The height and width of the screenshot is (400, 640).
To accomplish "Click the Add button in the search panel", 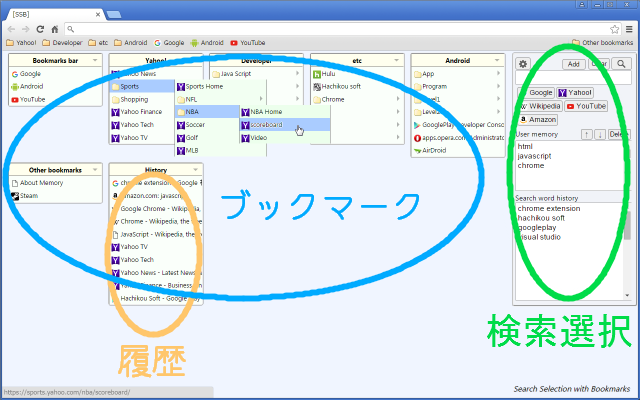I will [573, 64].
